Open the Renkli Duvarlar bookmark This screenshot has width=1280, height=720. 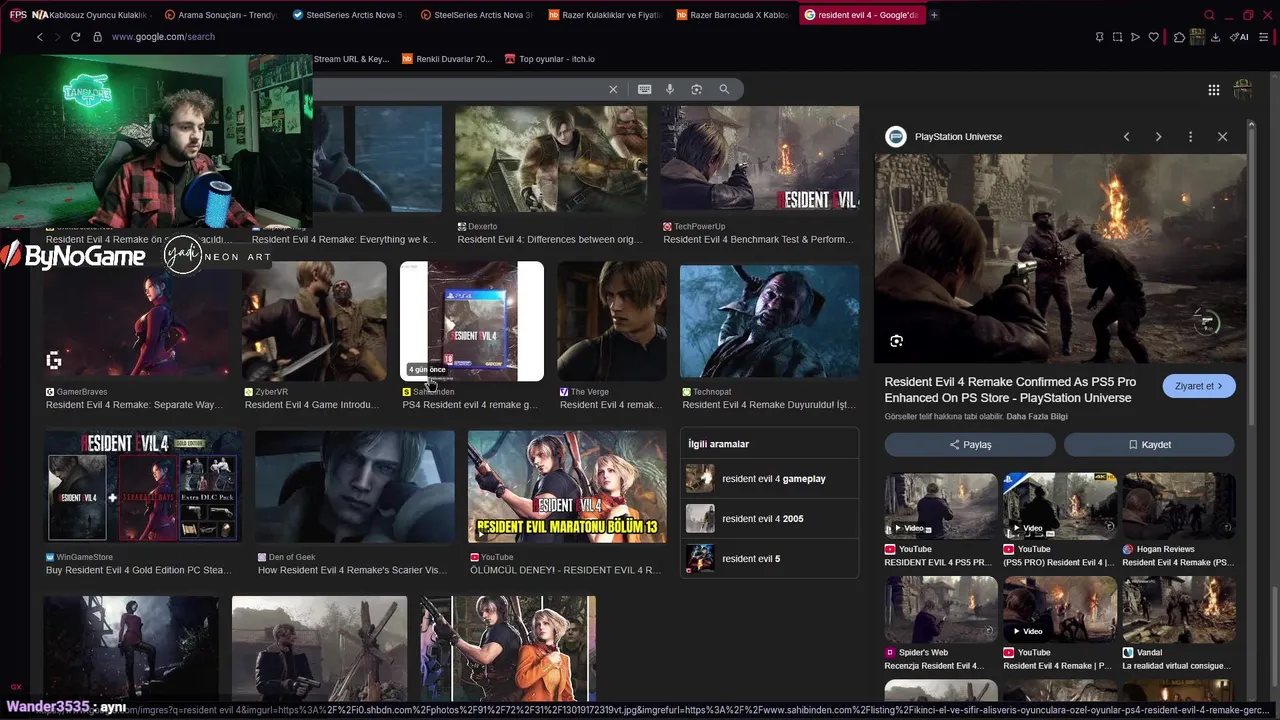point(447,59)
